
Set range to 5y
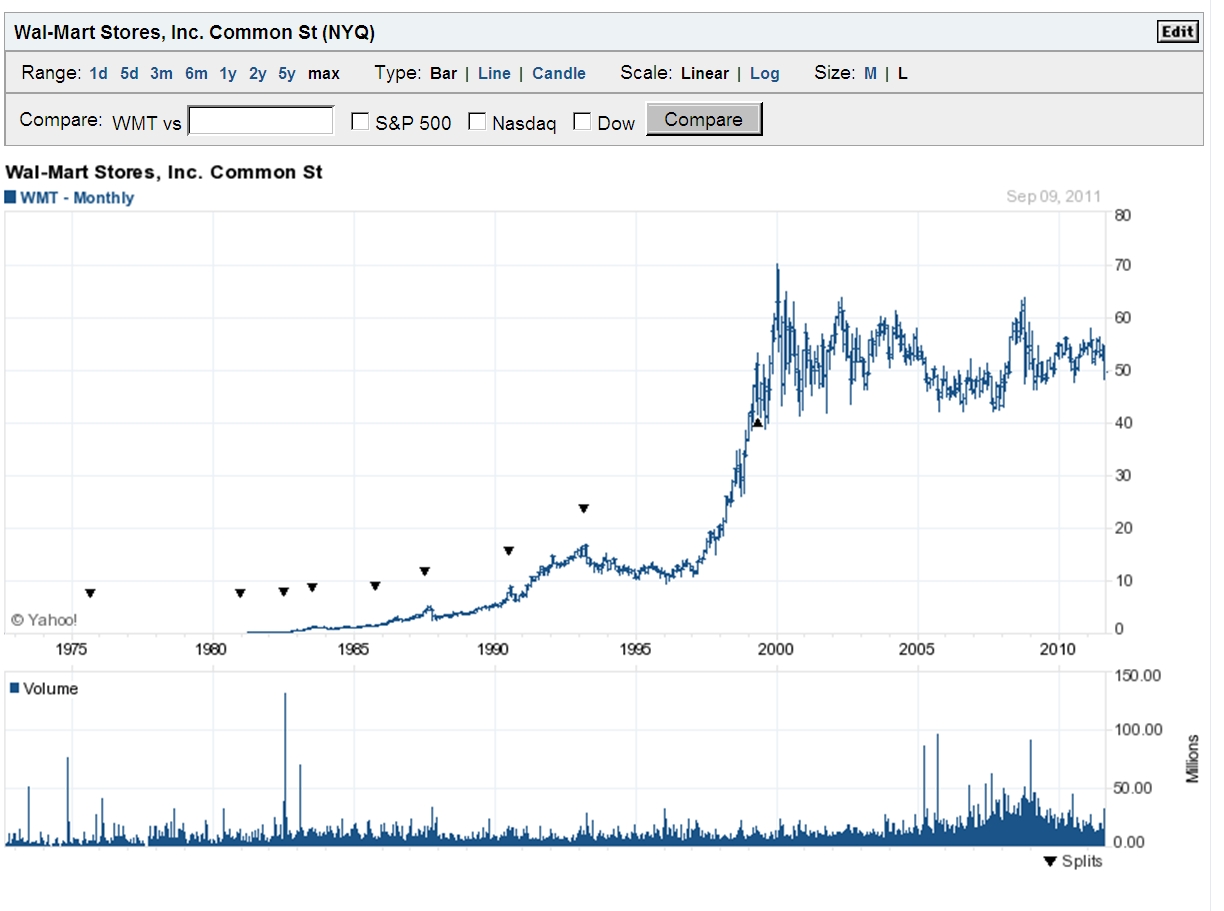[x=287, y=73]
